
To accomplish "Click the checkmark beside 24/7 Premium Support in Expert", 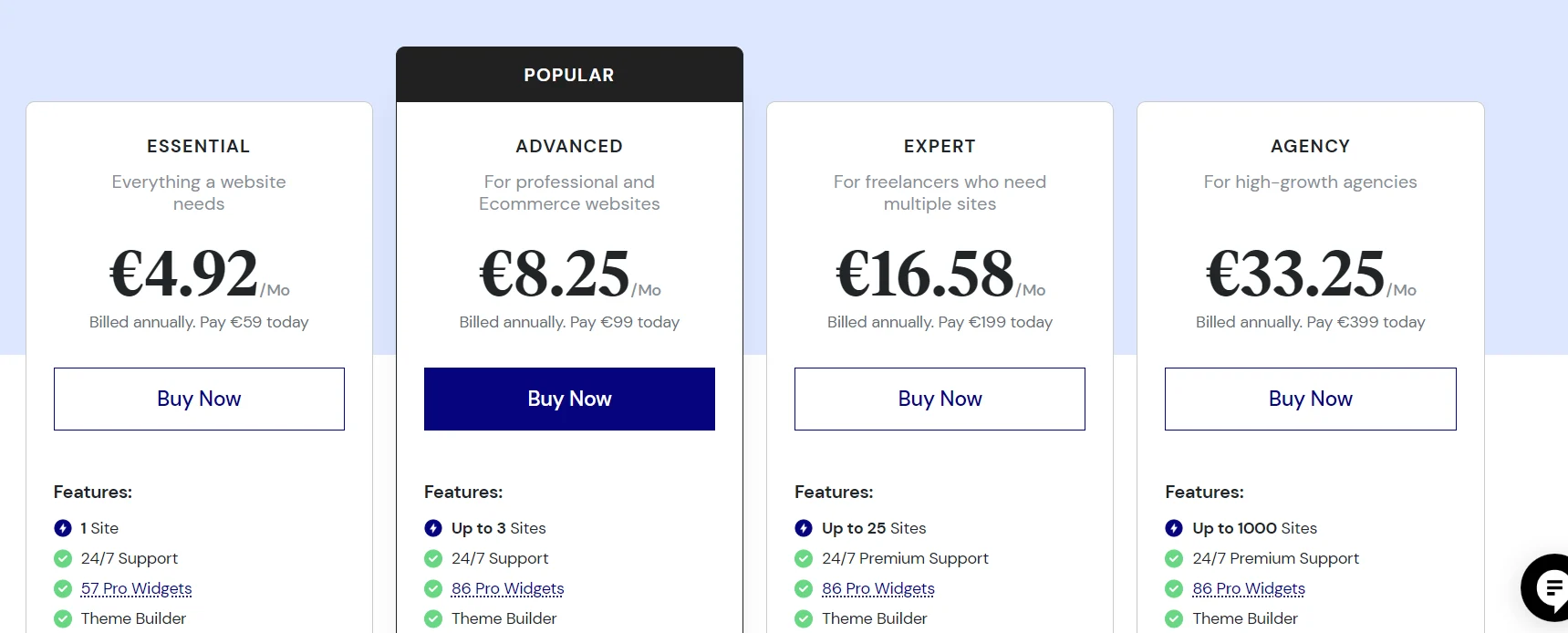I will (803, 557).
